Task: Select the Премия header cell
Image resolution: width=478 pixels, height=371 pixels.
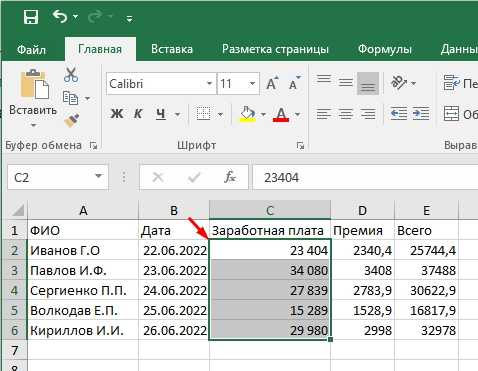Action: [363, 230]
